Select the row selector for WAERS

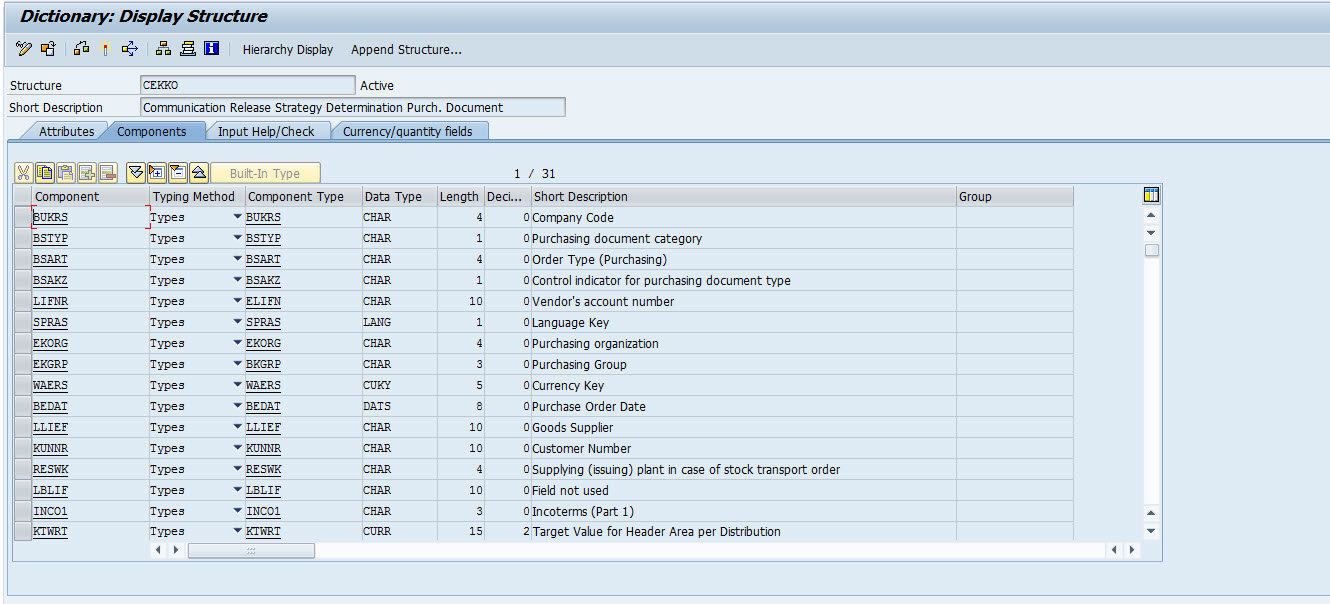pyautogui.click(x=22, y=385)
